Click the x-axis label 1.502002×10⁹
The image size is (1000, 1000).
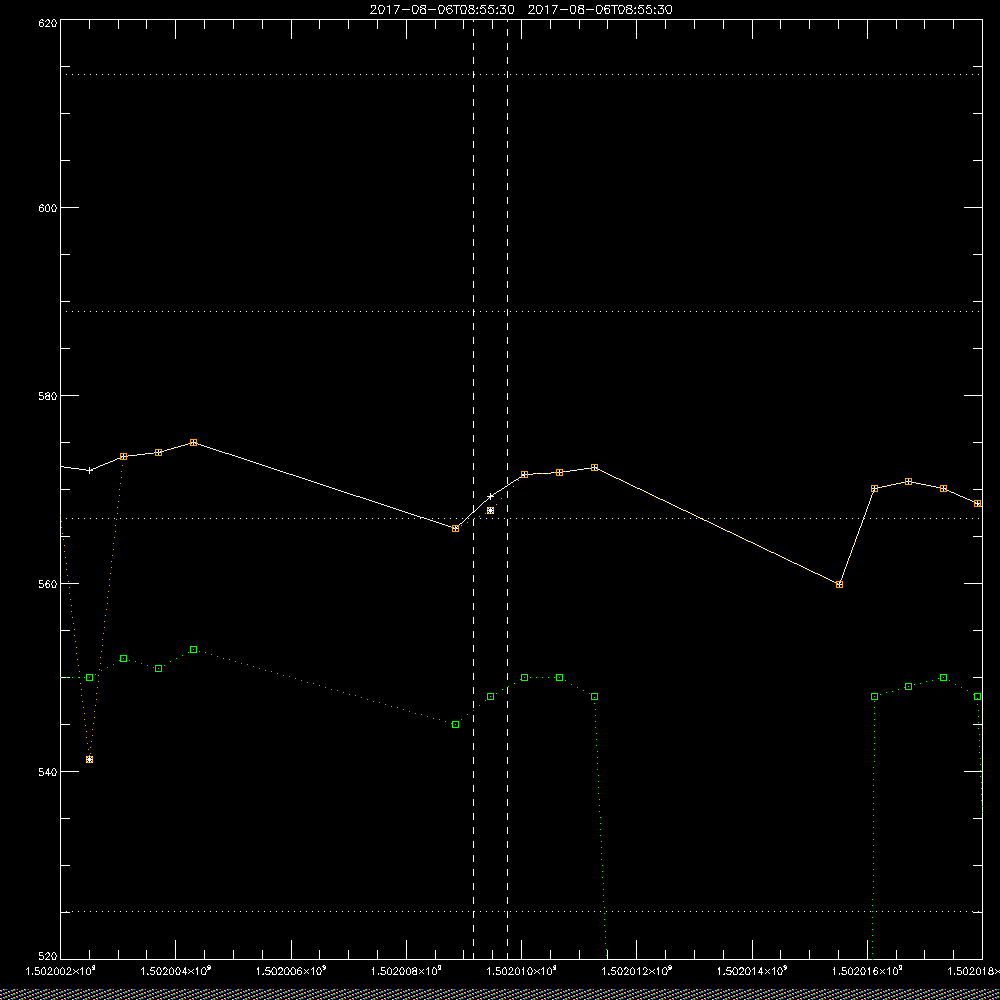[x=61, y=971]
